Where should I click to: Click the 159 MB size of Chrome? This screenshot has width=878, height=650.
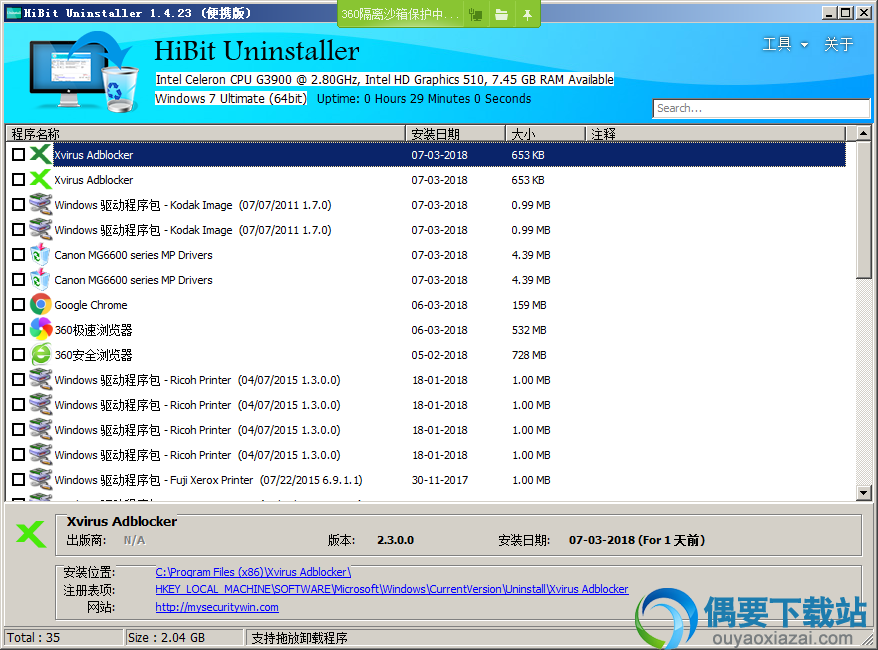point(529,305)
